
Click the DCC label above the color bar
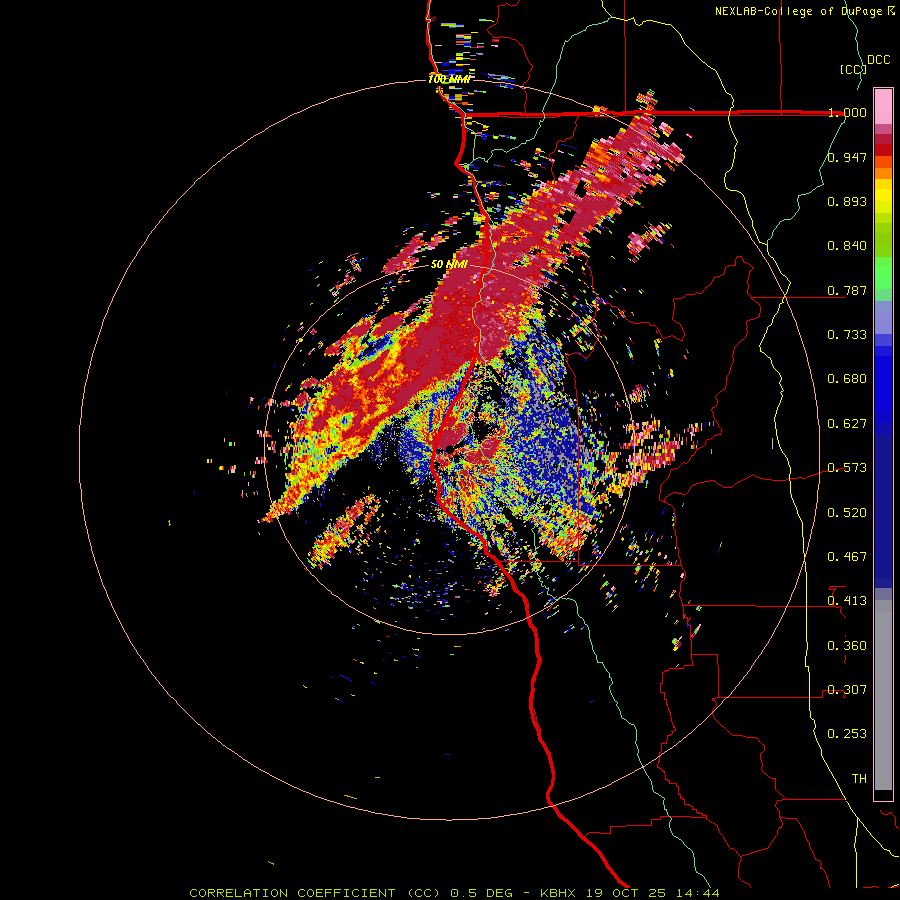click(879, 60)
